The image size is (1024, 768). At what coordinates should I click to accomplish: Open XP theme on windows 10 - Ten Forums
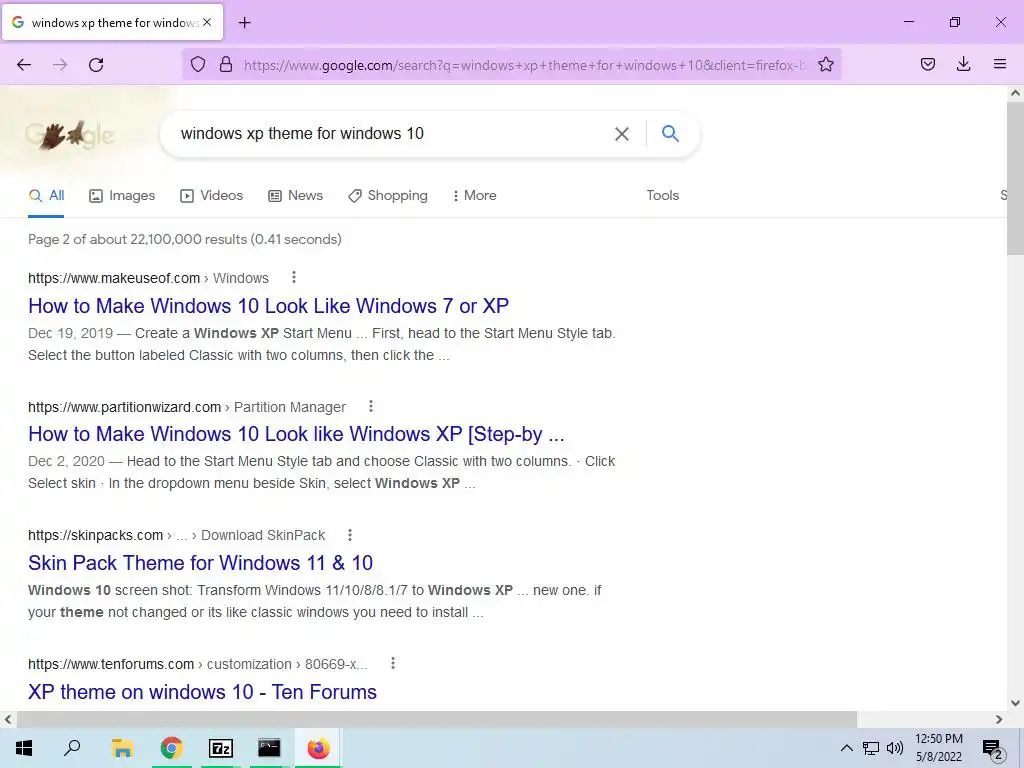tap(202, 692)
